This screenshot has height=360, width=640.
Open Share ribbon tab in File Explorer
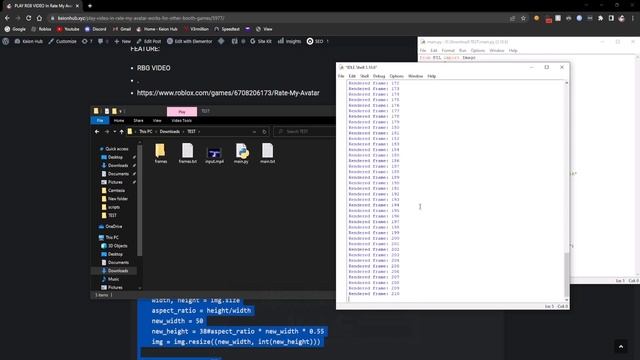(x=138, y=120)
